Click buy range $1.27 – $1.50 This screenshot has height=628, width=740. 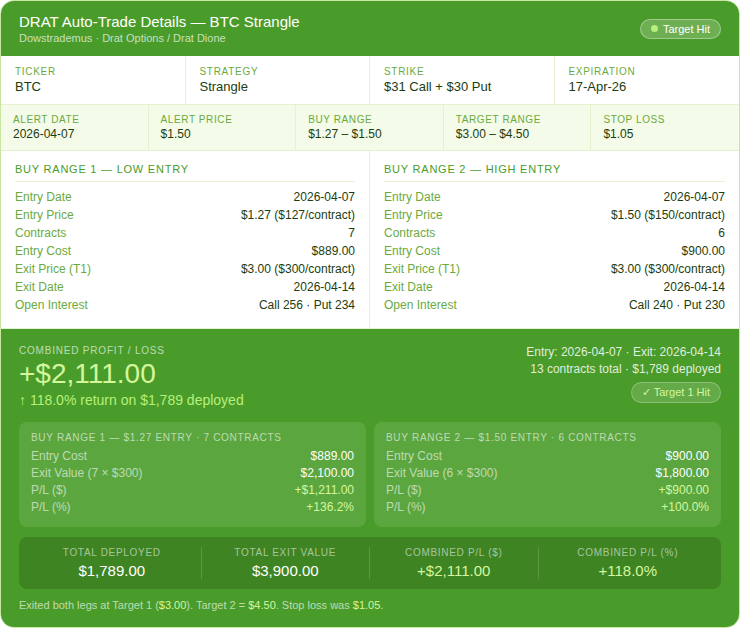[x=345, y=134]
